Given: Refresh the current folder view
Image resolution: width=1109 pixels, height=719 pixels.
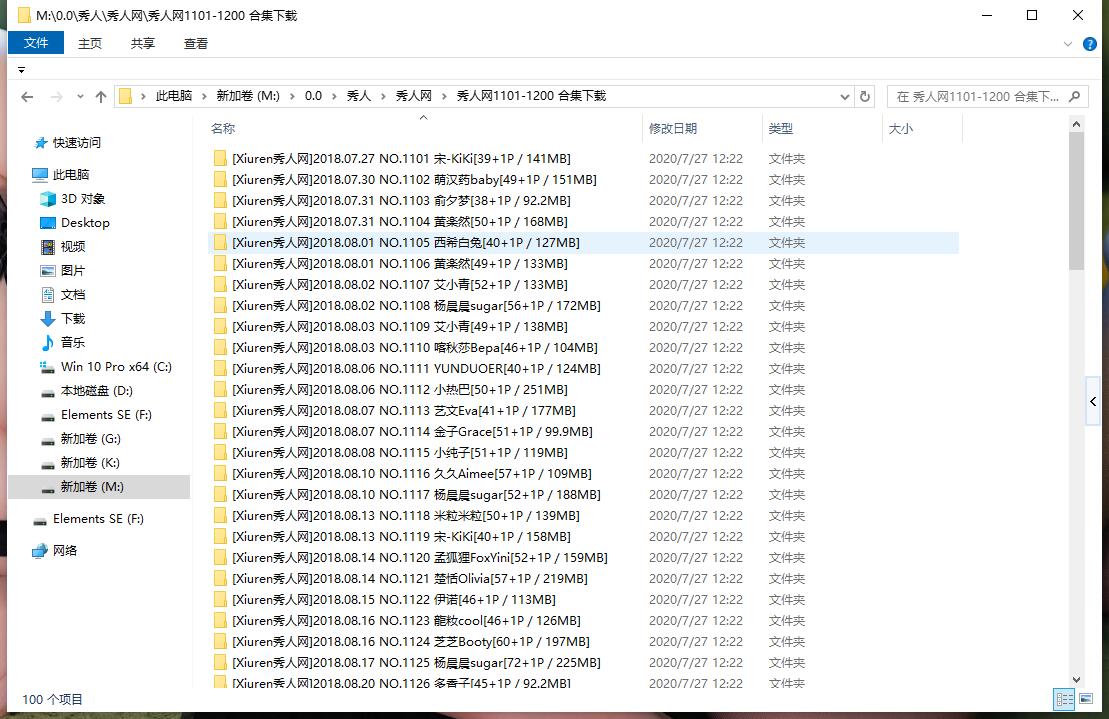Looking at the screenshot, I should point(866,97).
